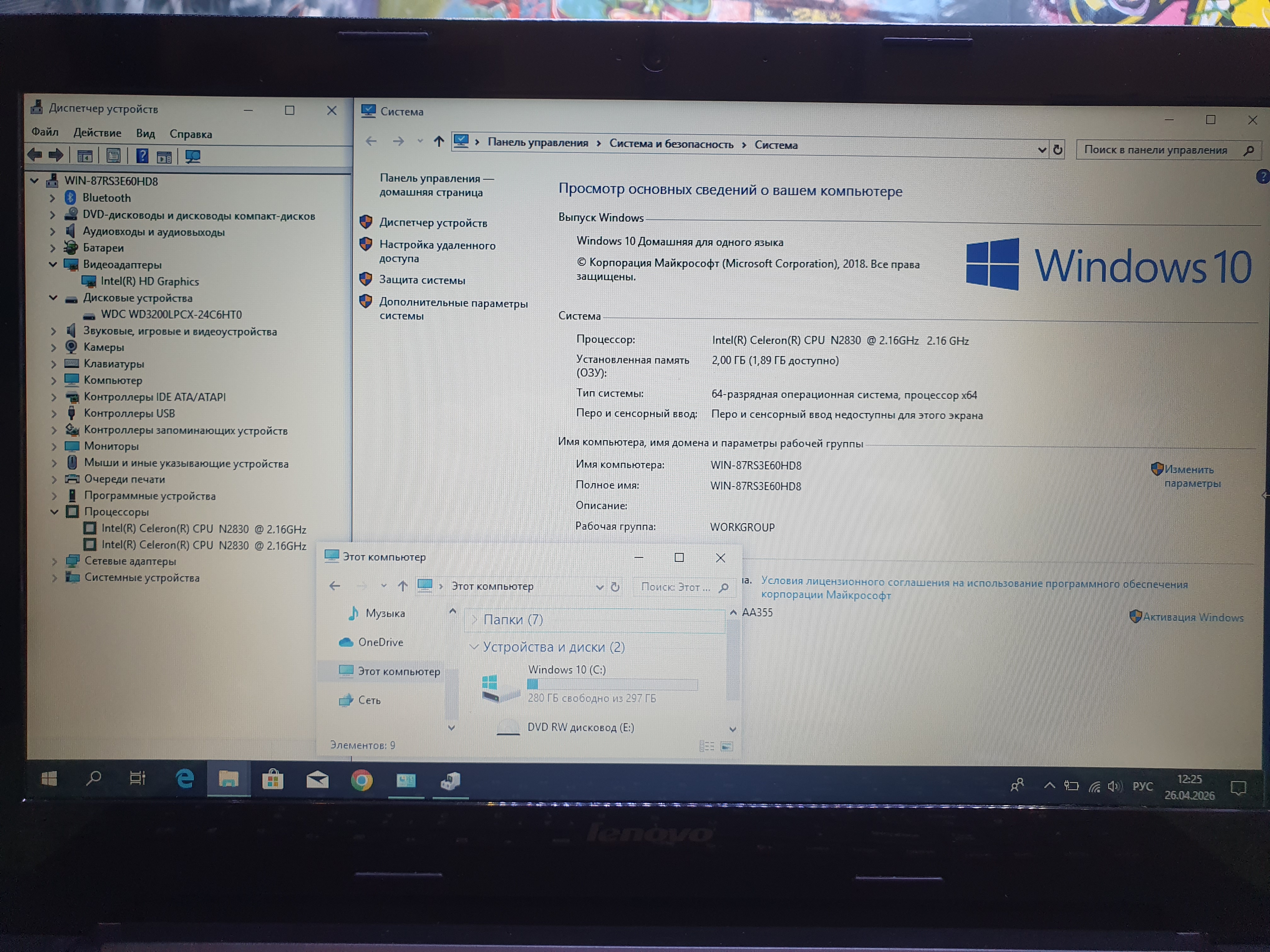Open the Mail app from the taskbar

(x=317, y=780)
